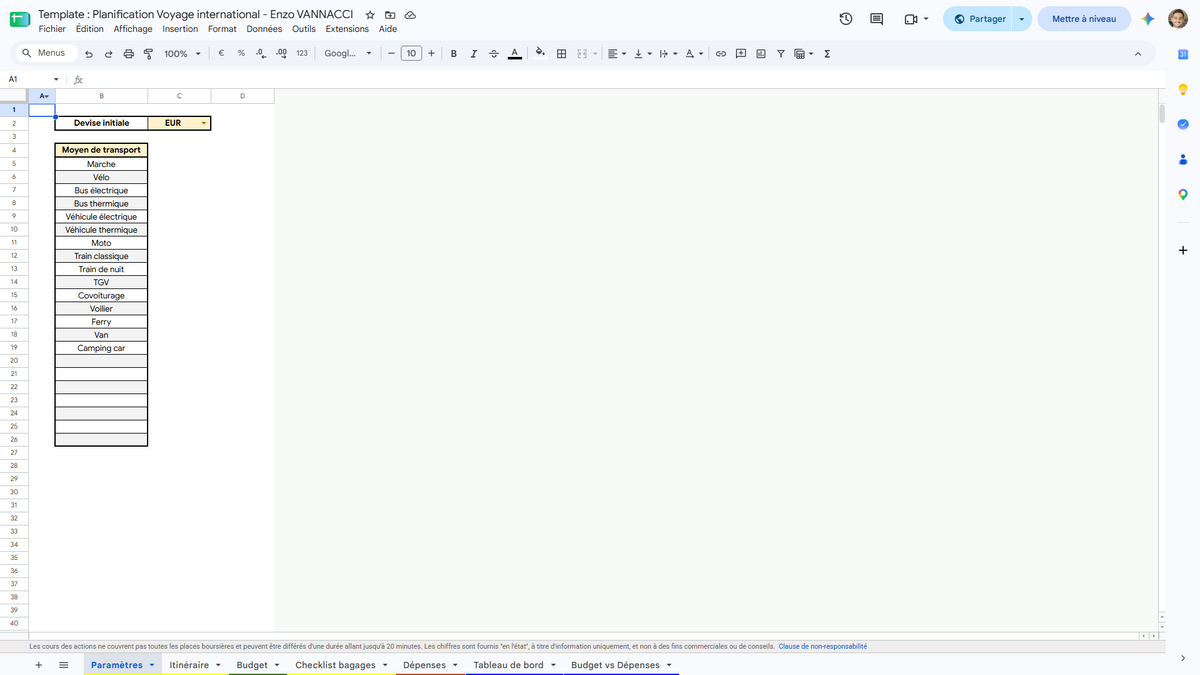This screenshot has width=1200, height=675.
Task: Print the spreadsheet
Action: pos(128,54)
